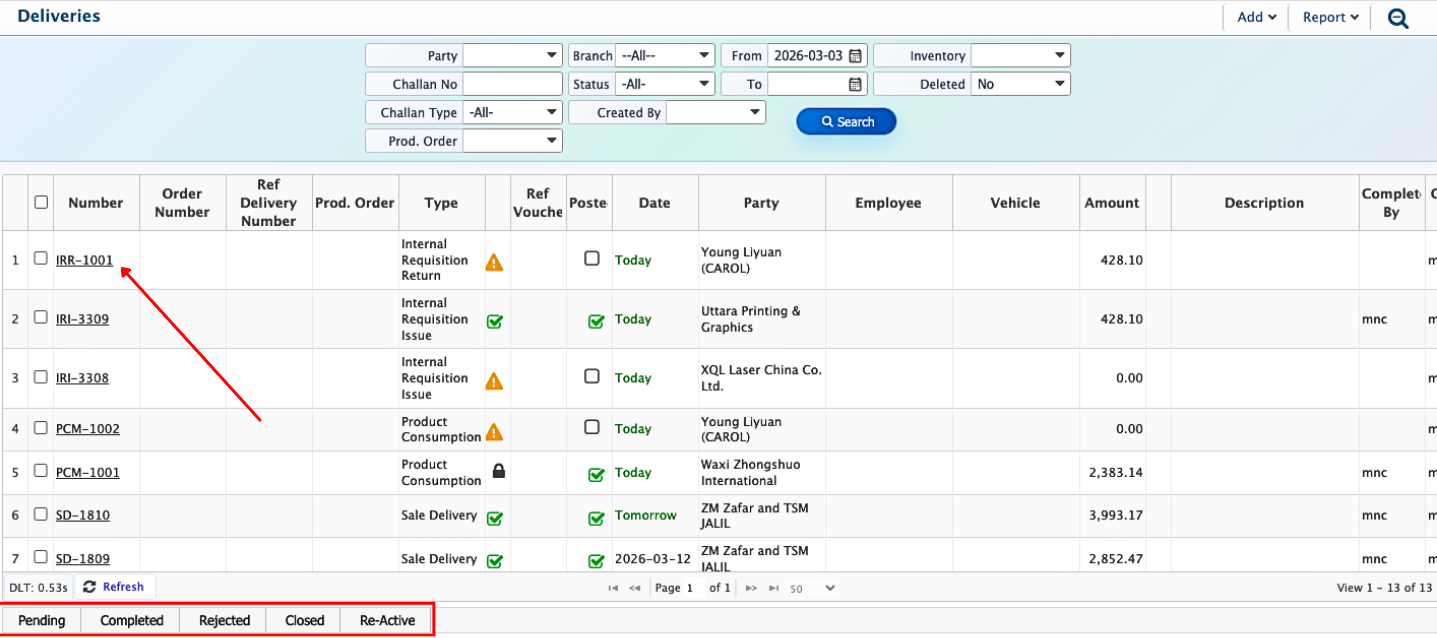Image resolution: width=1437 pixels, height=638 pixels.
Task: Open the Add menu
Action: point(1256,17)
